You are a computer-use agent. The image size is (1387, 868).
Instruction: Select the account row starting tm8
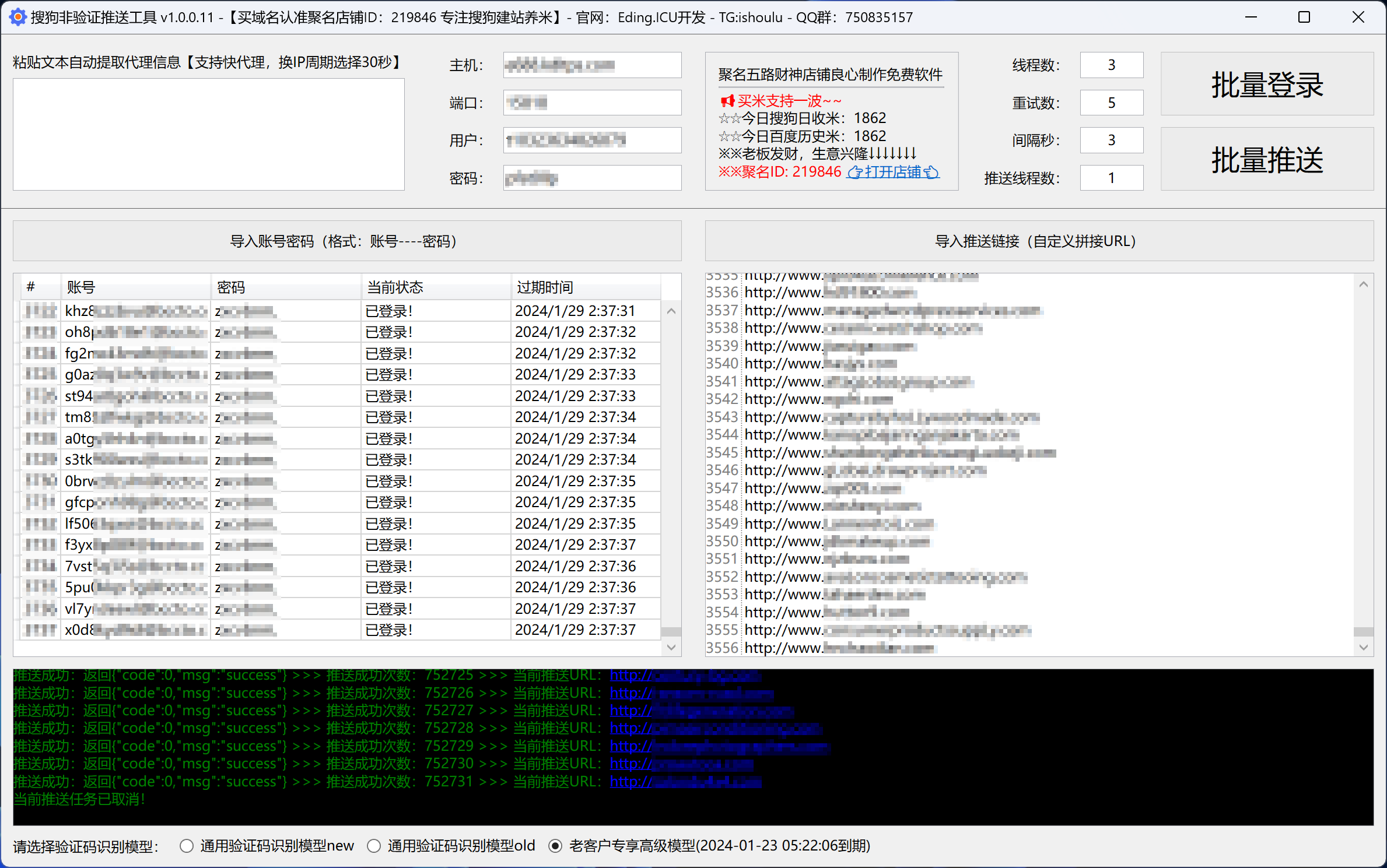click(x=341, y=417)
